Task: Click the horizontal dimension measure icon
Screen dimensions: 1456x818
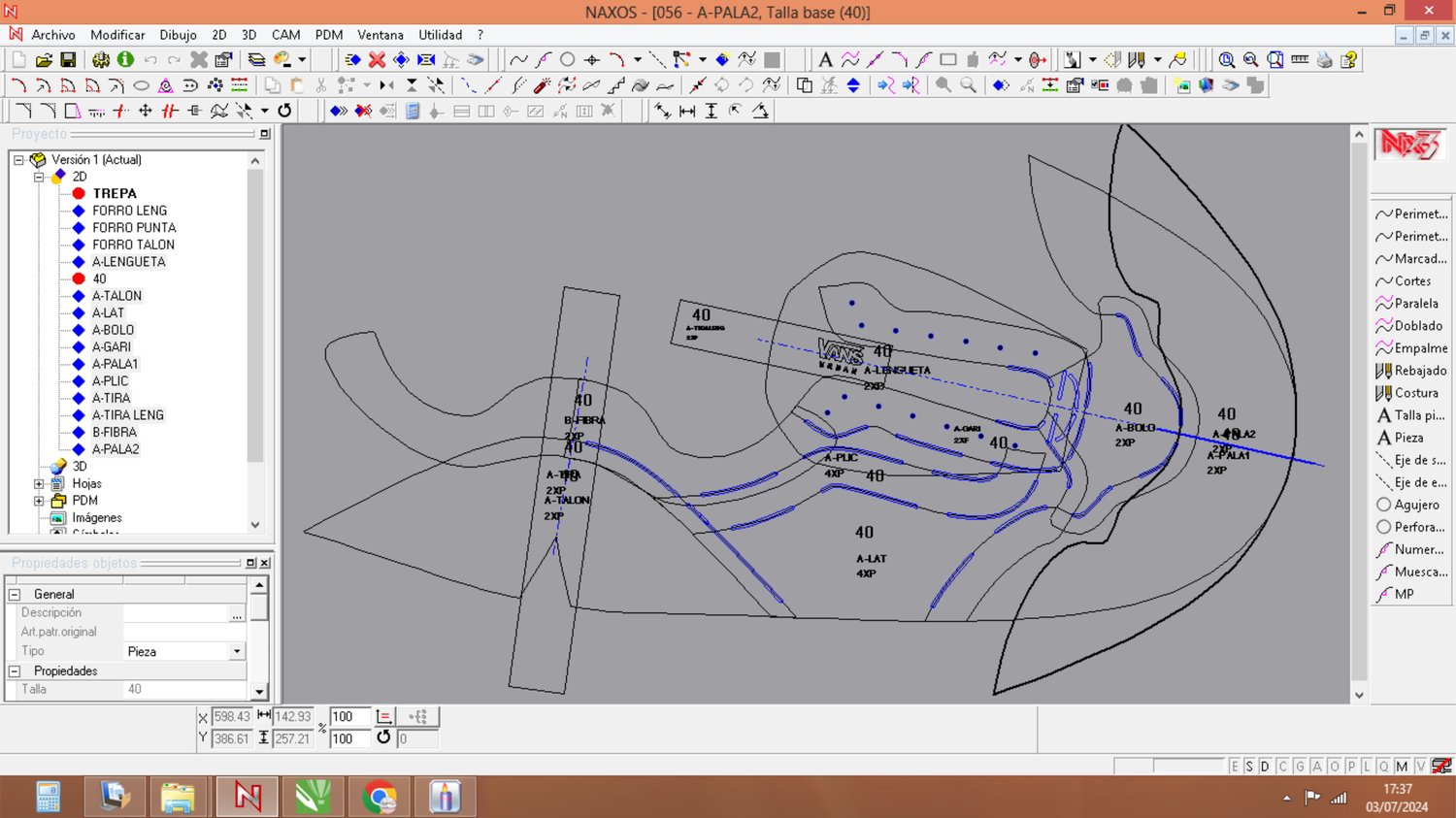Action: pyautogui.click(x=687, y=111)
